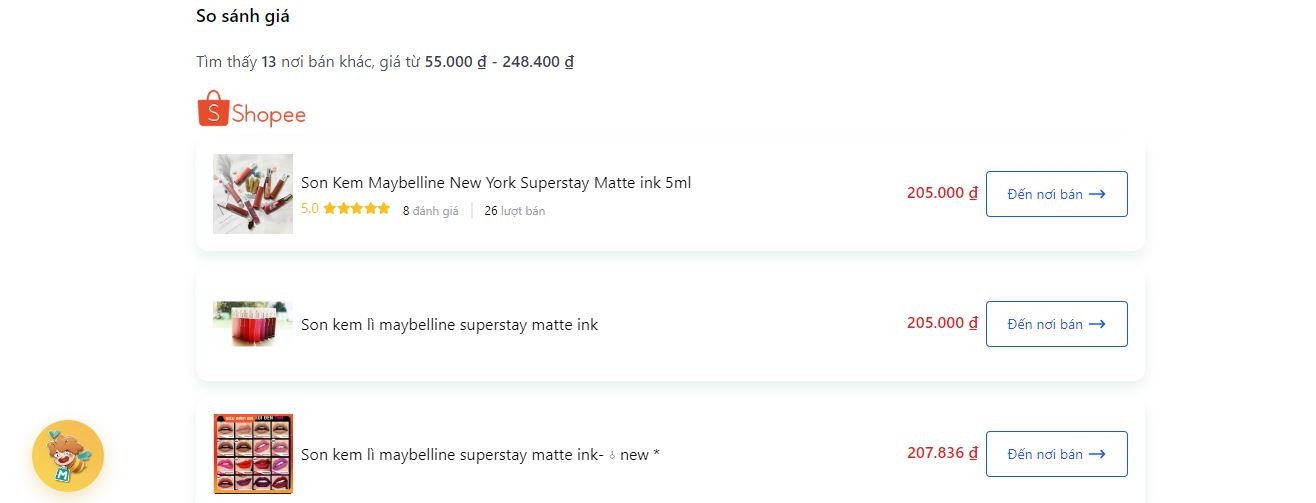Go to seller for 205.000 đ Superstay 5ml

(1056, 194)
